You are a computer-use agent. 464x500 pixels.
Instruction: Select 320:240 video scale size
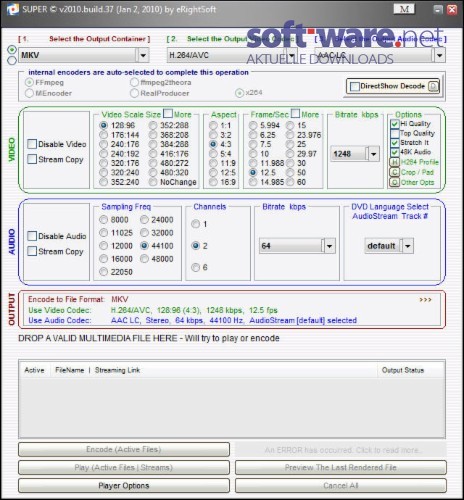click(x=104, y=172)
